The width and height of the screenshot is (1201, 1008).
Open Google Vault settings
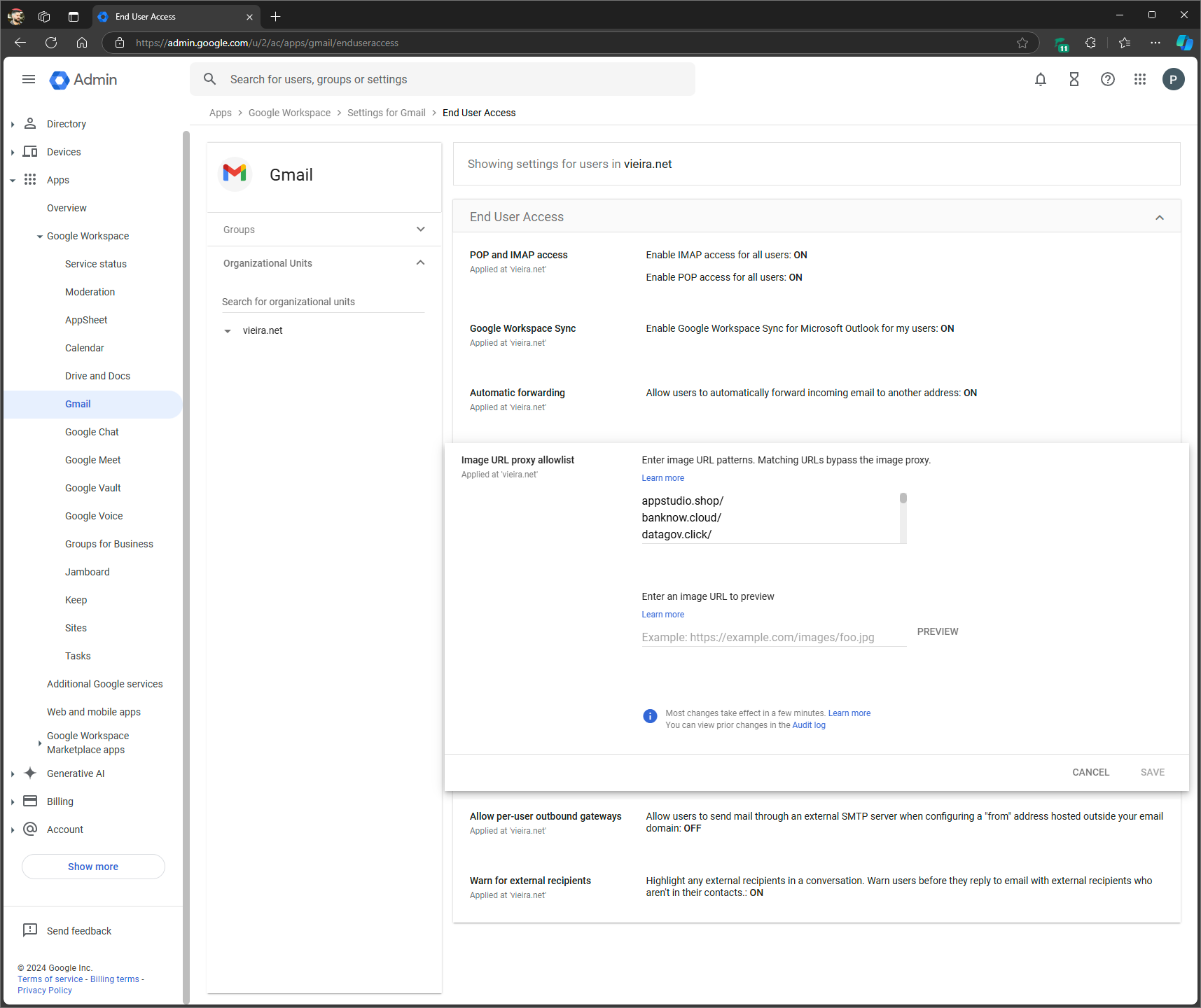tap(93, 488)
